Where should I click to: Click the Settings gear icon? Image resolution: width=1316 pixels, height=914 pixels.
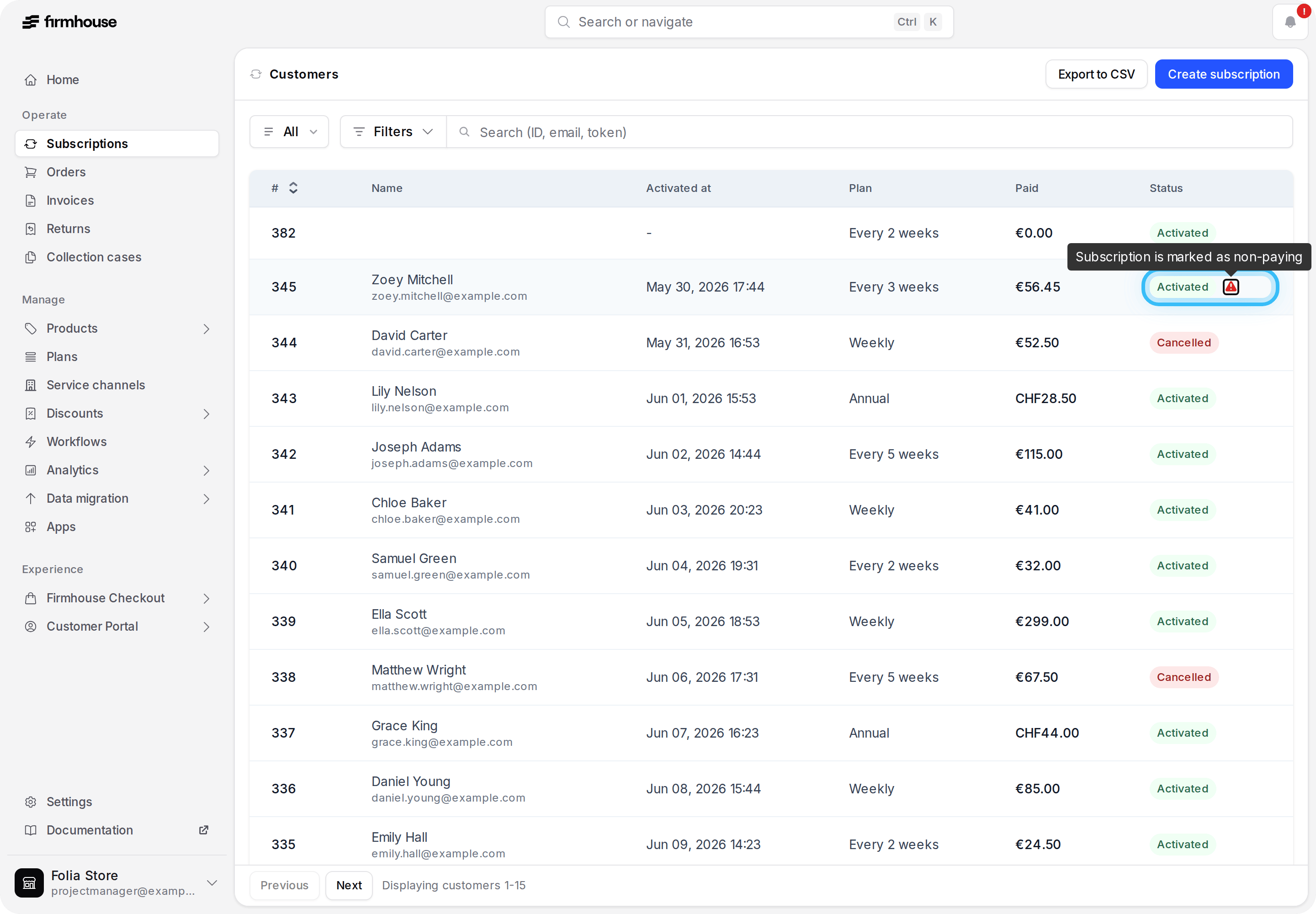point(31,802)
